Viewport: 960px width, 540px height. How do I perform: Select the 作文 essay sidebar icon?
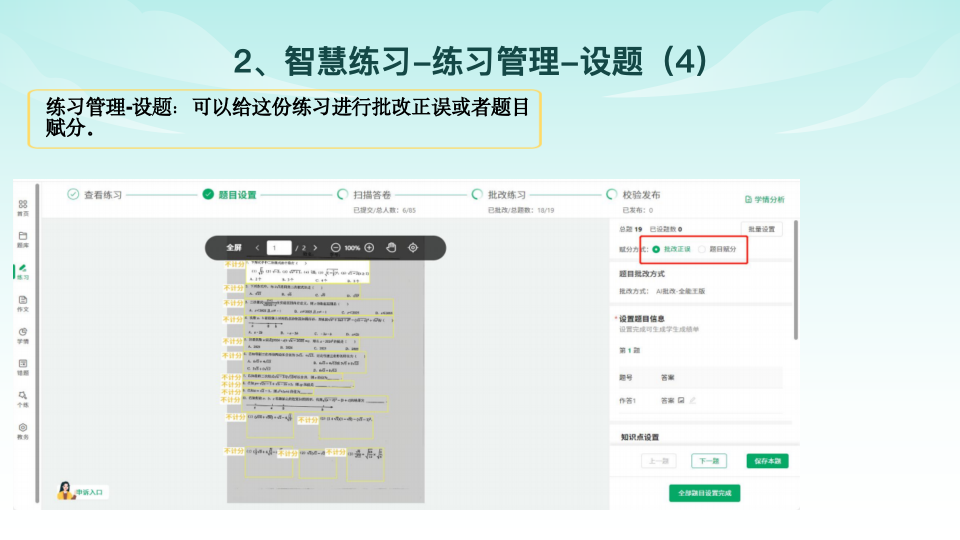(x=23, y=302)
